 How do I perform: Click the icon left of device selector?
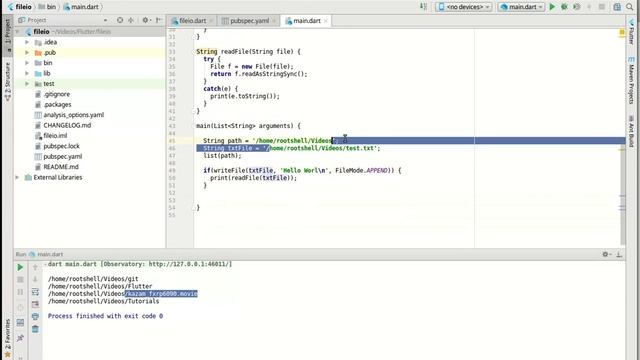point(423,7)
